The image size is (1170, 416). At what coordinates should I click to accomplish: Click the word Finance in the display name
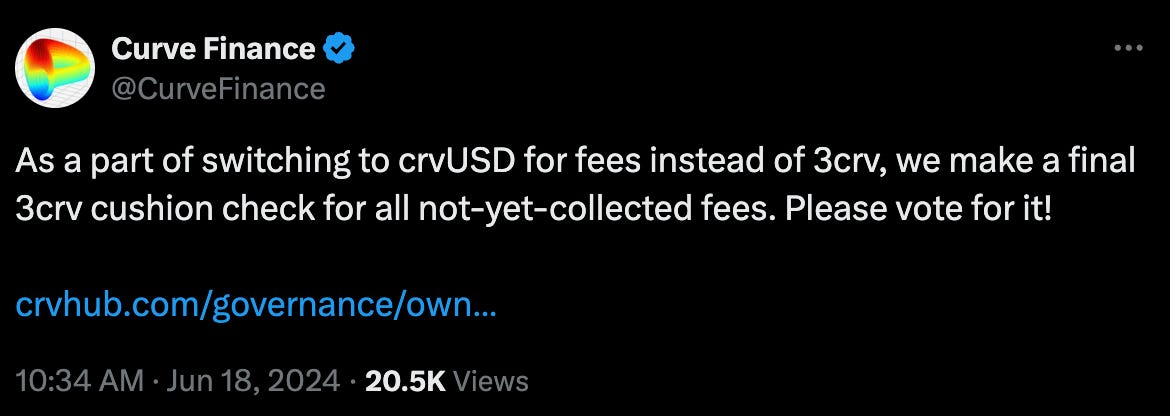coord(253,49)
